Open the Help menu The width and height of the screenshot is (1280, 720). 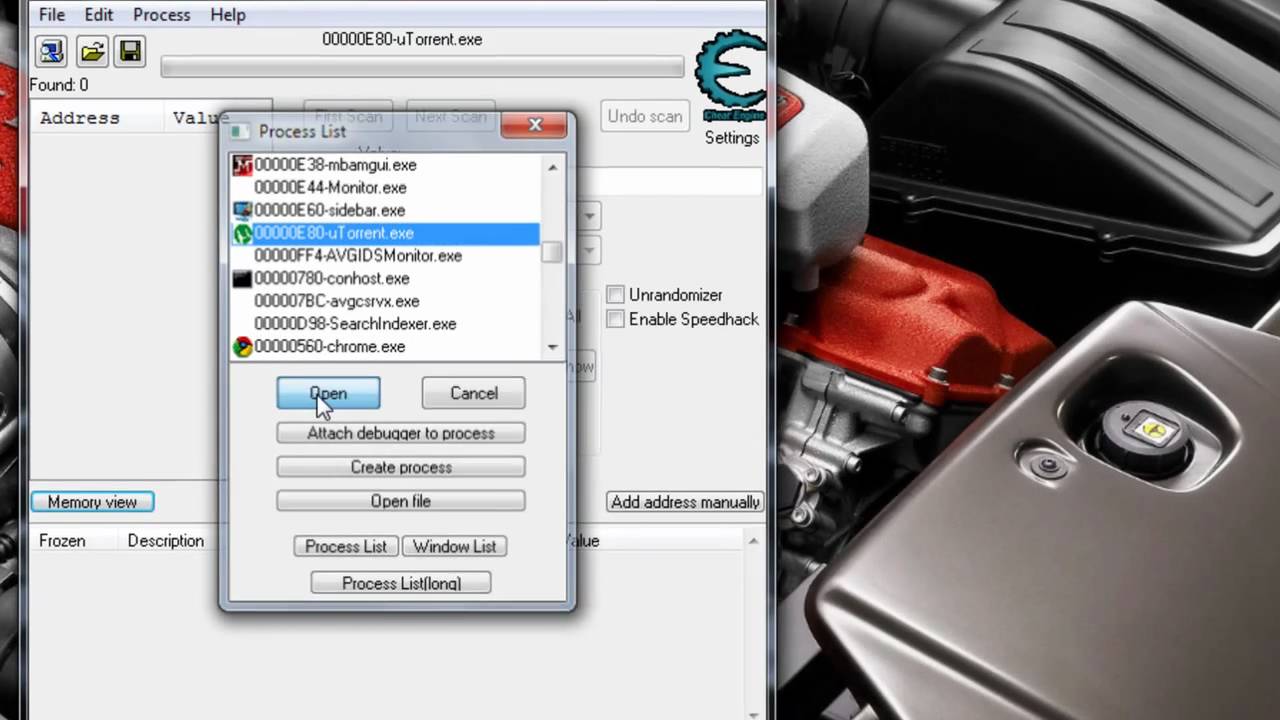227,15
